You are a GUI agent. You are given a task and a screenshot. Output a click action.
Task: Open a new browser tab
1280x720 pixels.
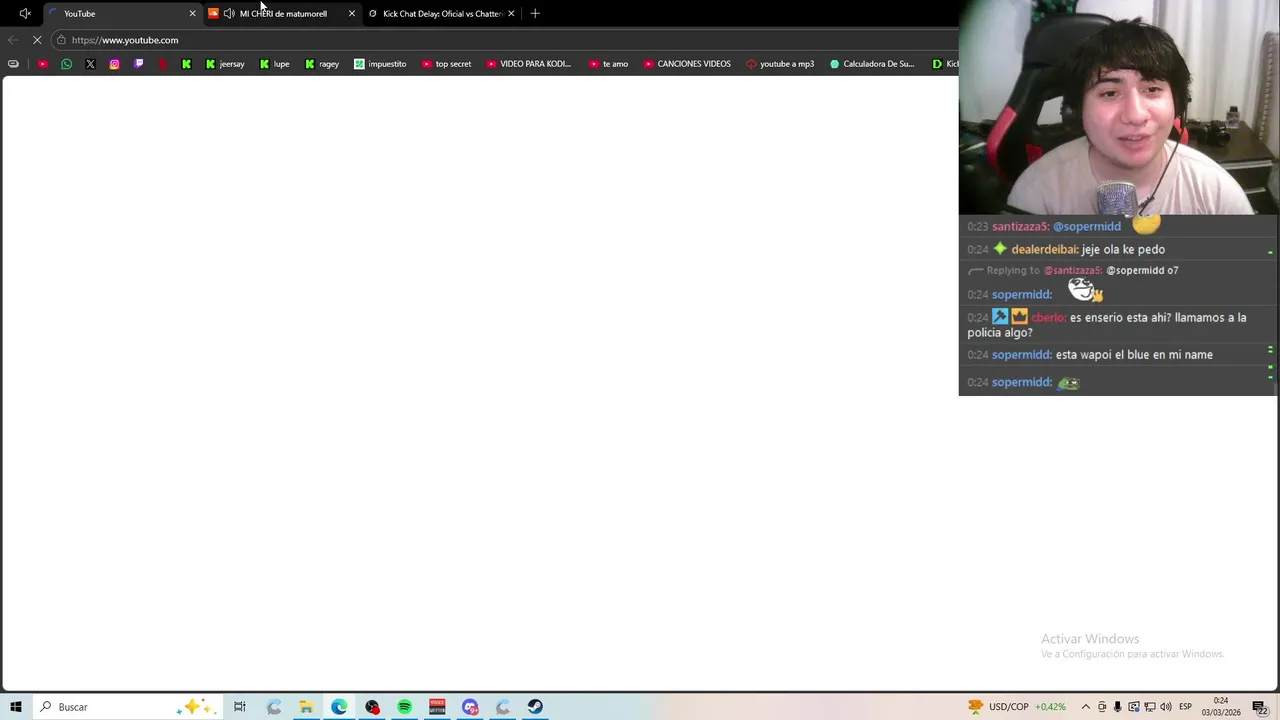(x=535, y=14)
